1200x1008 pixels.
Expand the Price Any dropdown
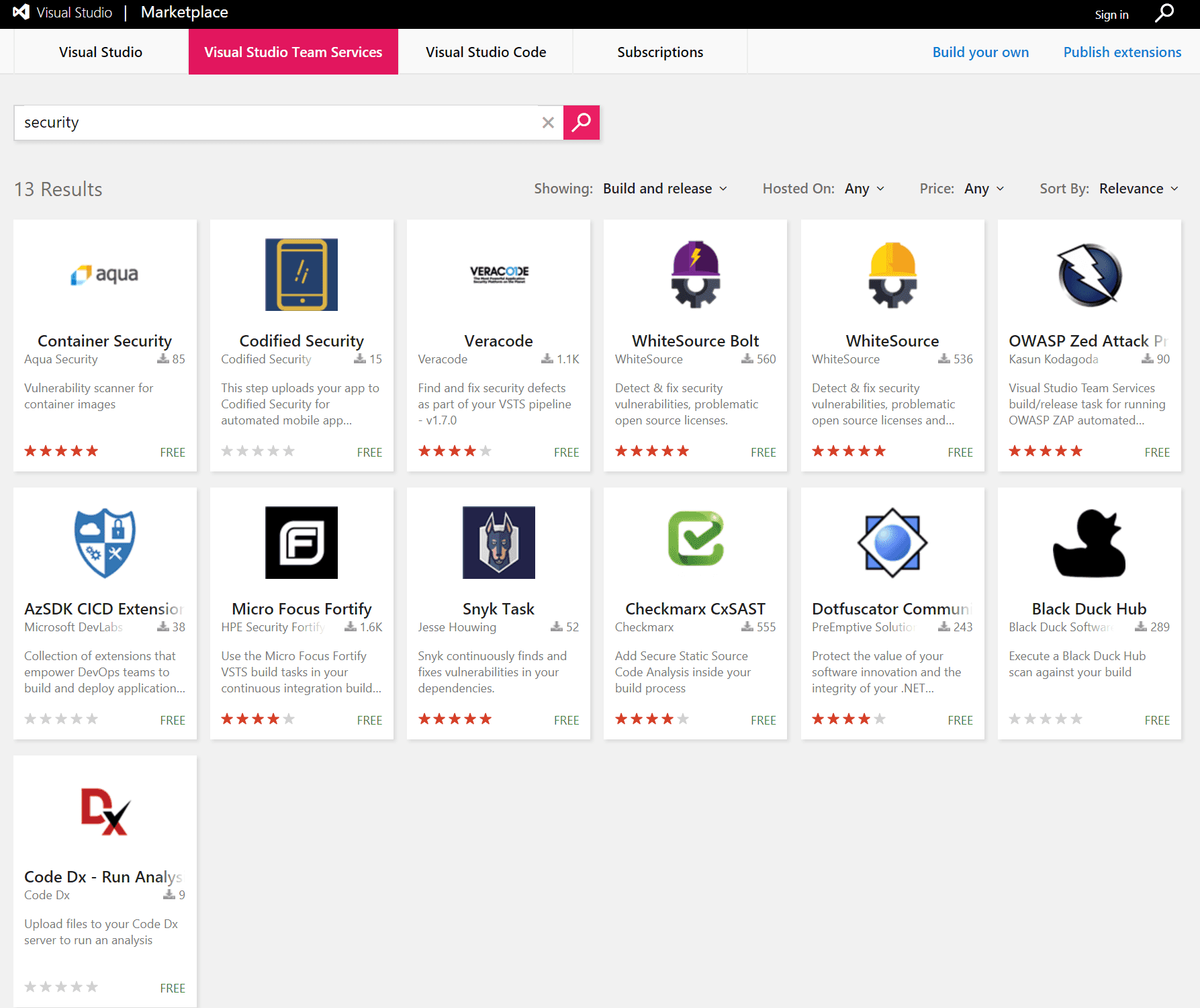point(984,189)
